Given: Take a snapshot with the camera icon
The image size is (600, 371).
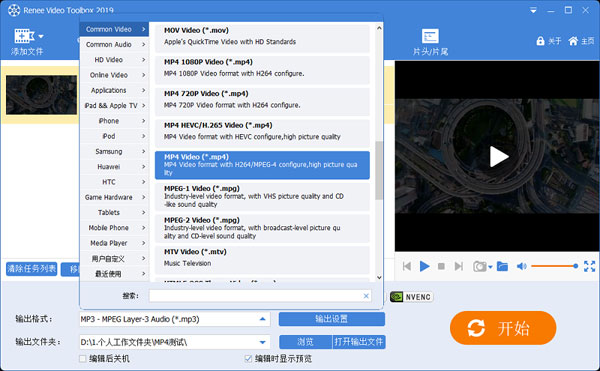Looking at the screenshot, I should tap(479, 266).
